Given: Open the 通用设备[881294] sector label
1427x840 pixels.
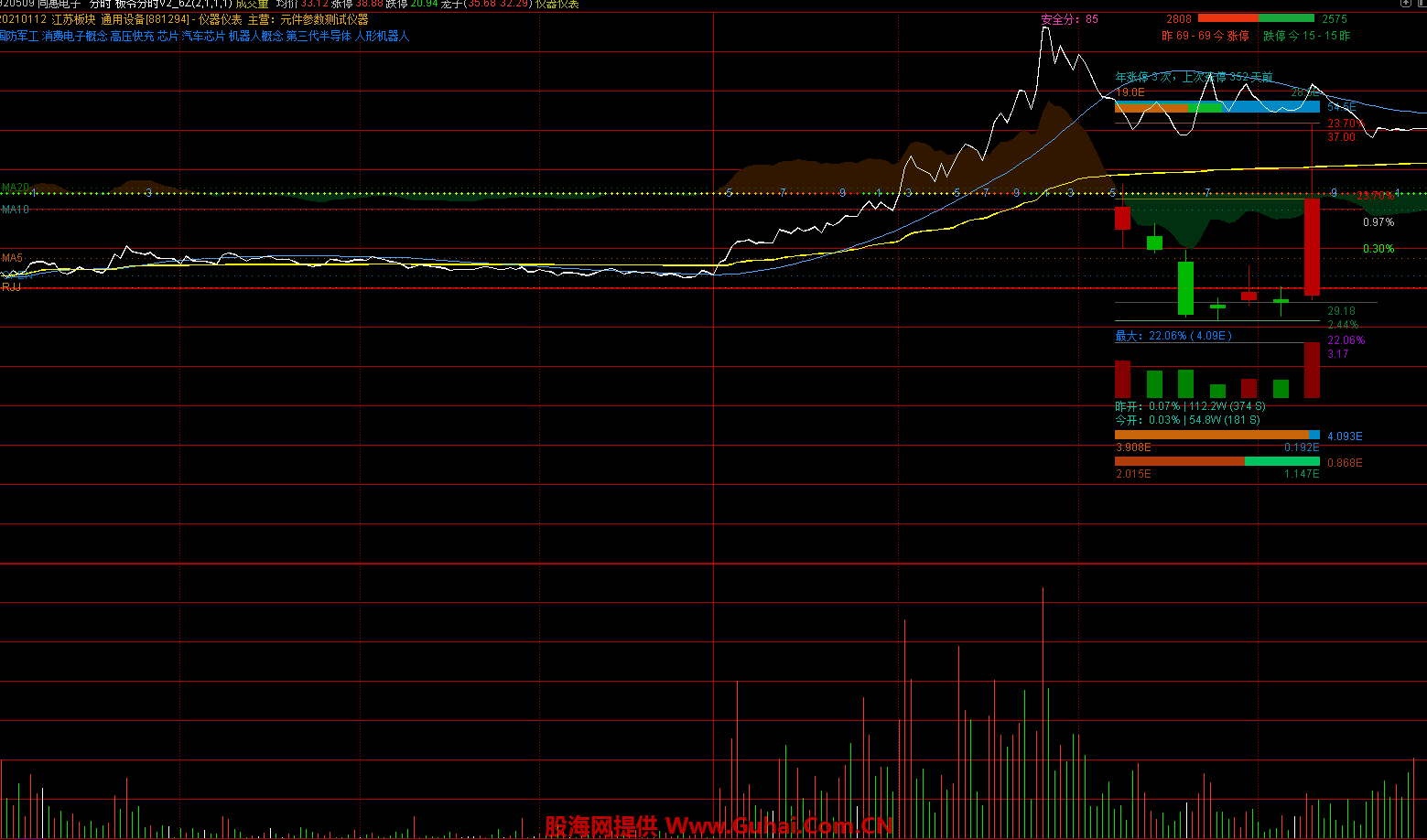Looking at the screenshot, I should (145, 19).
